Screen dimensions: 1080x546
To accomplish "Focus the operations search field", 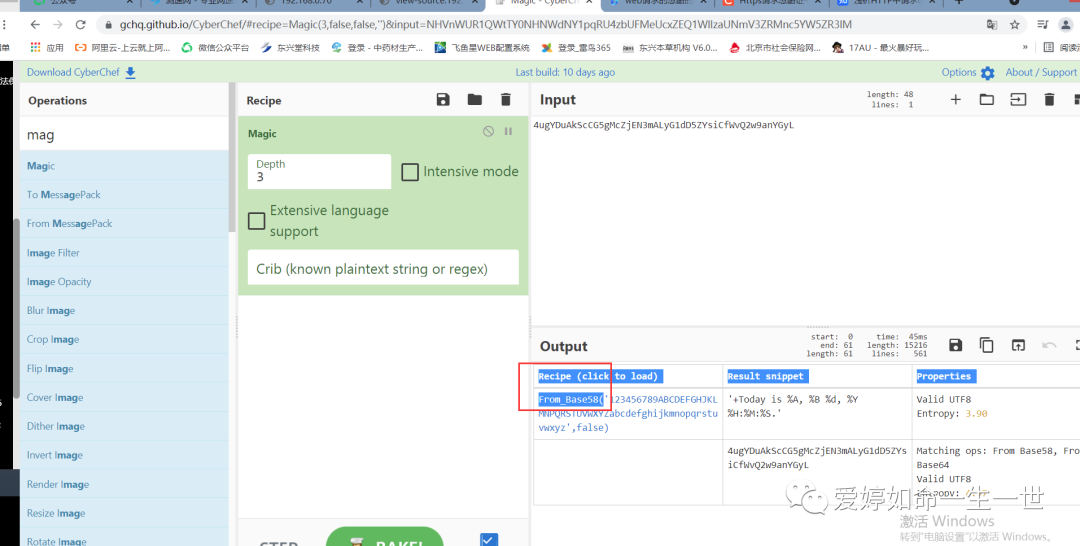I will (124, 135).
